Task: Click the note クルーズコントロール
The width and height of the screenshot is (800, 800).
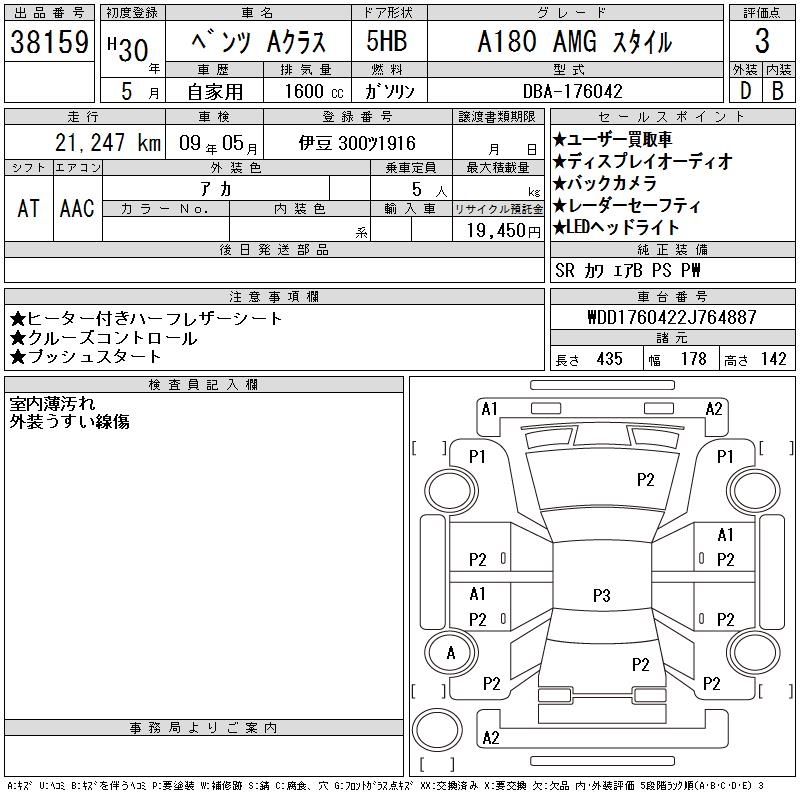Action: click(x=104, y=338)
